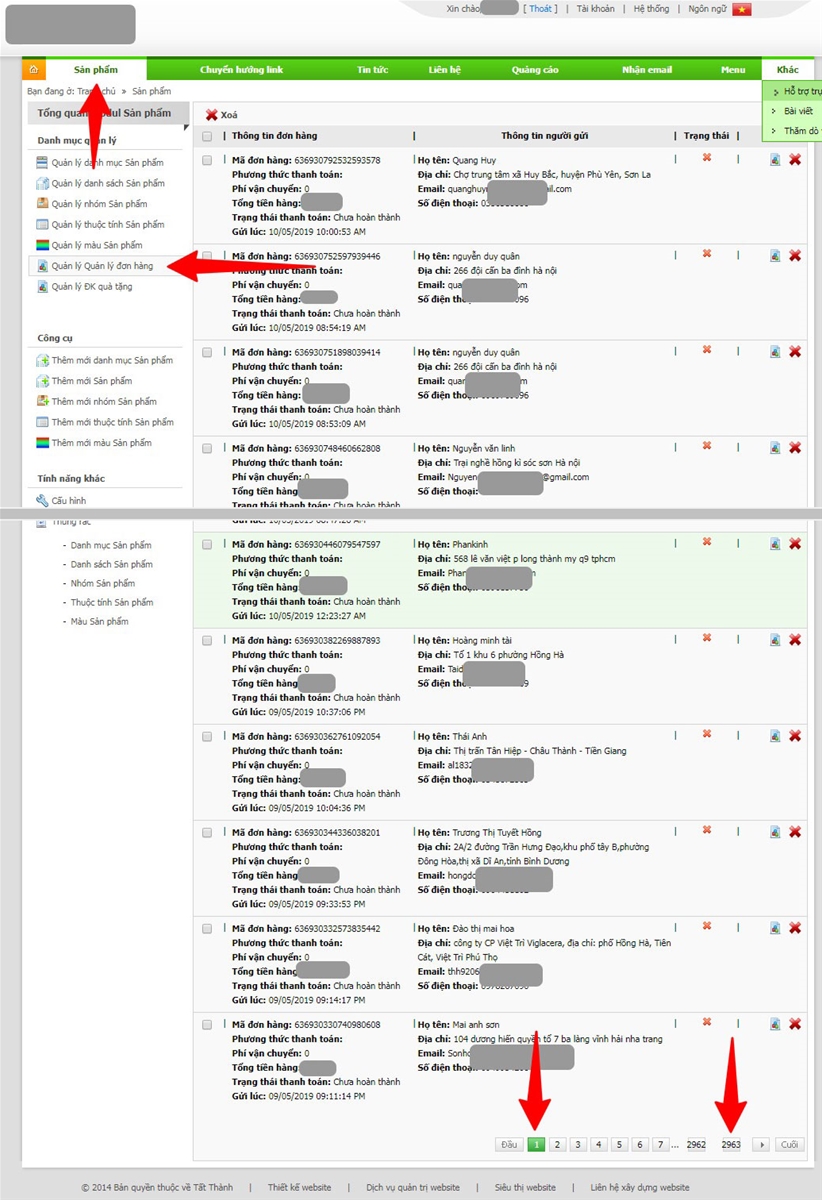Switch to Tin tức tab
Screen dimensions: 822x1200
coord(372,70)
